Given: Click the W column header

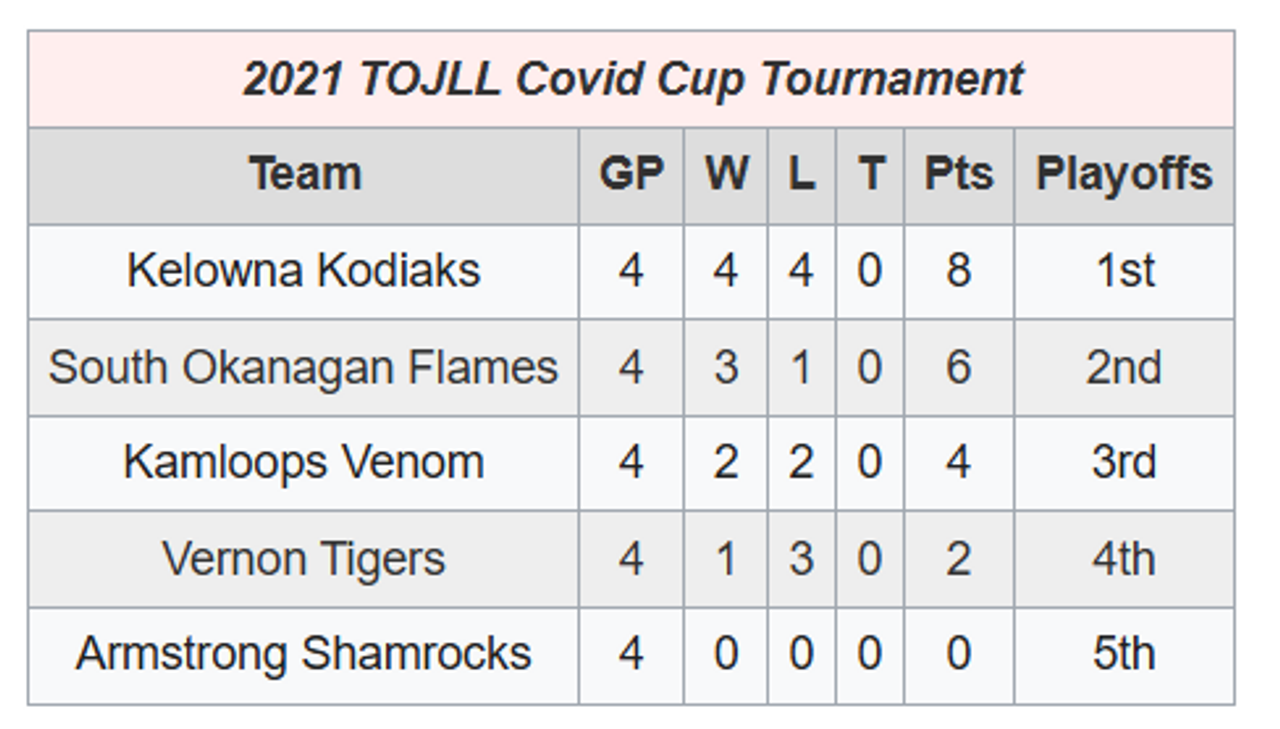Looking at the screenshot, I should click(726, 174).
